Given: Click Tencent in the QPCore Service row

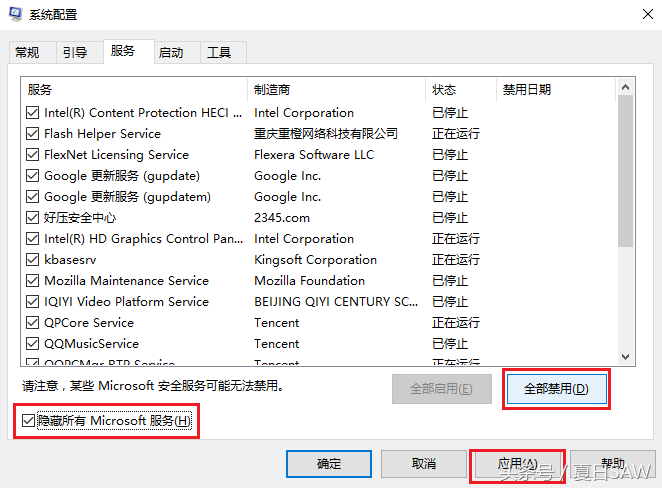Looking at the screenshot, I should [x=277, y=323].
